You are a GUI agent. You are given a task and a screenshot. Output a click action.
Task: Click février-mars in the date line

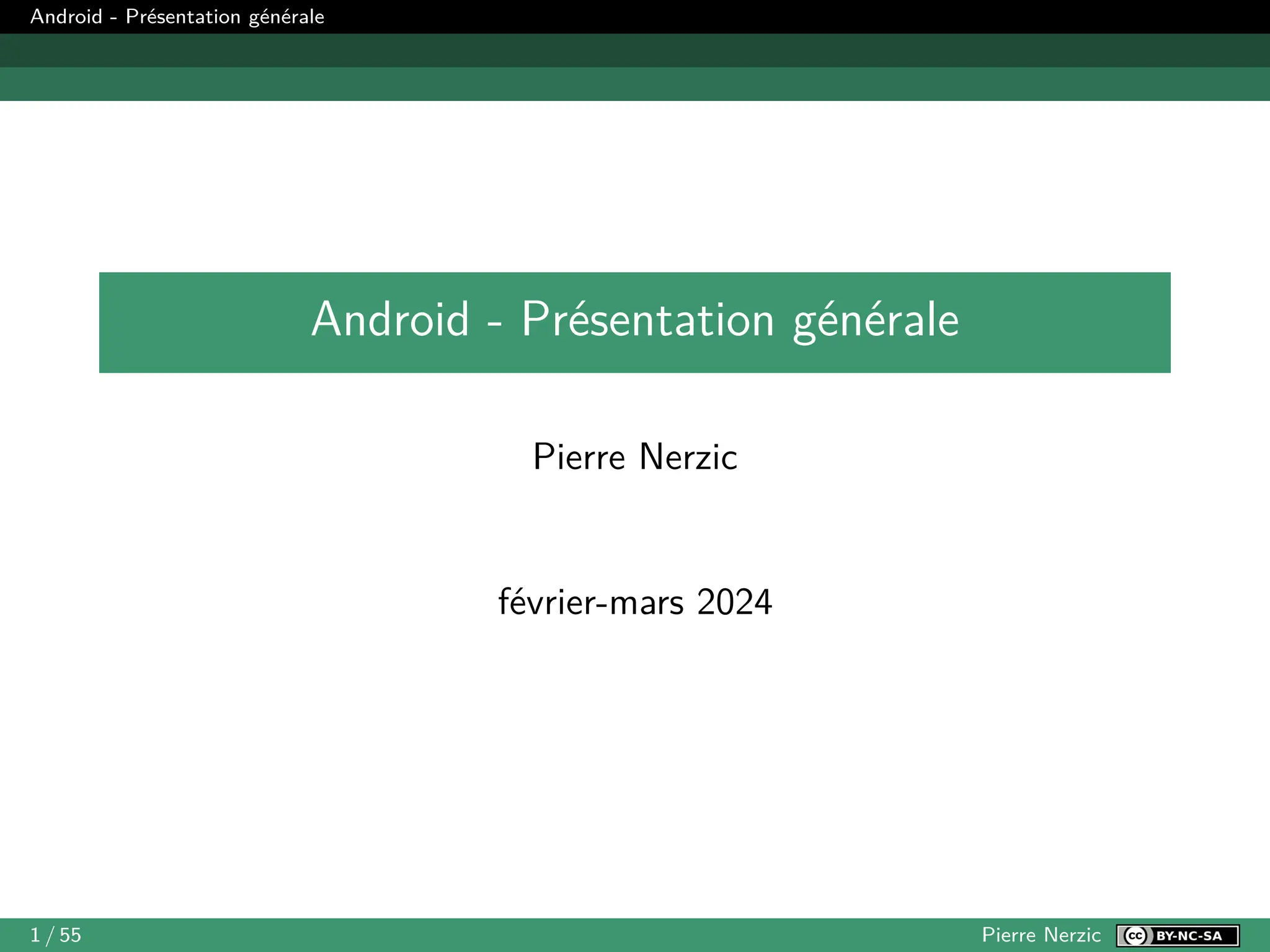[x=590, y=602]
